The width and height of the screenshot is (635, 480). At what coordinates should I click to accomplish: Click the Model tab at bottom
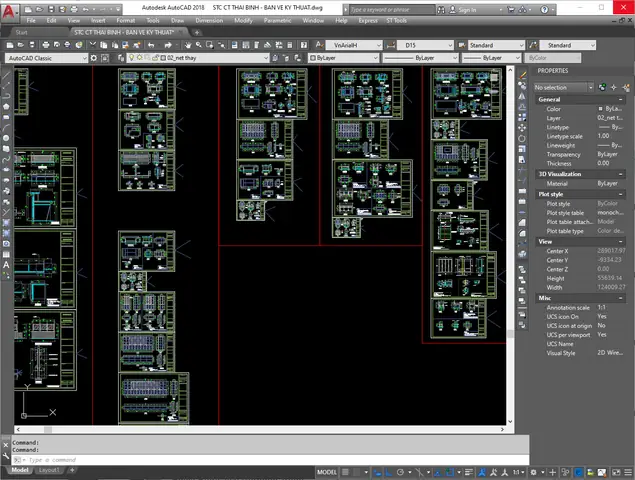coord(20,470)
